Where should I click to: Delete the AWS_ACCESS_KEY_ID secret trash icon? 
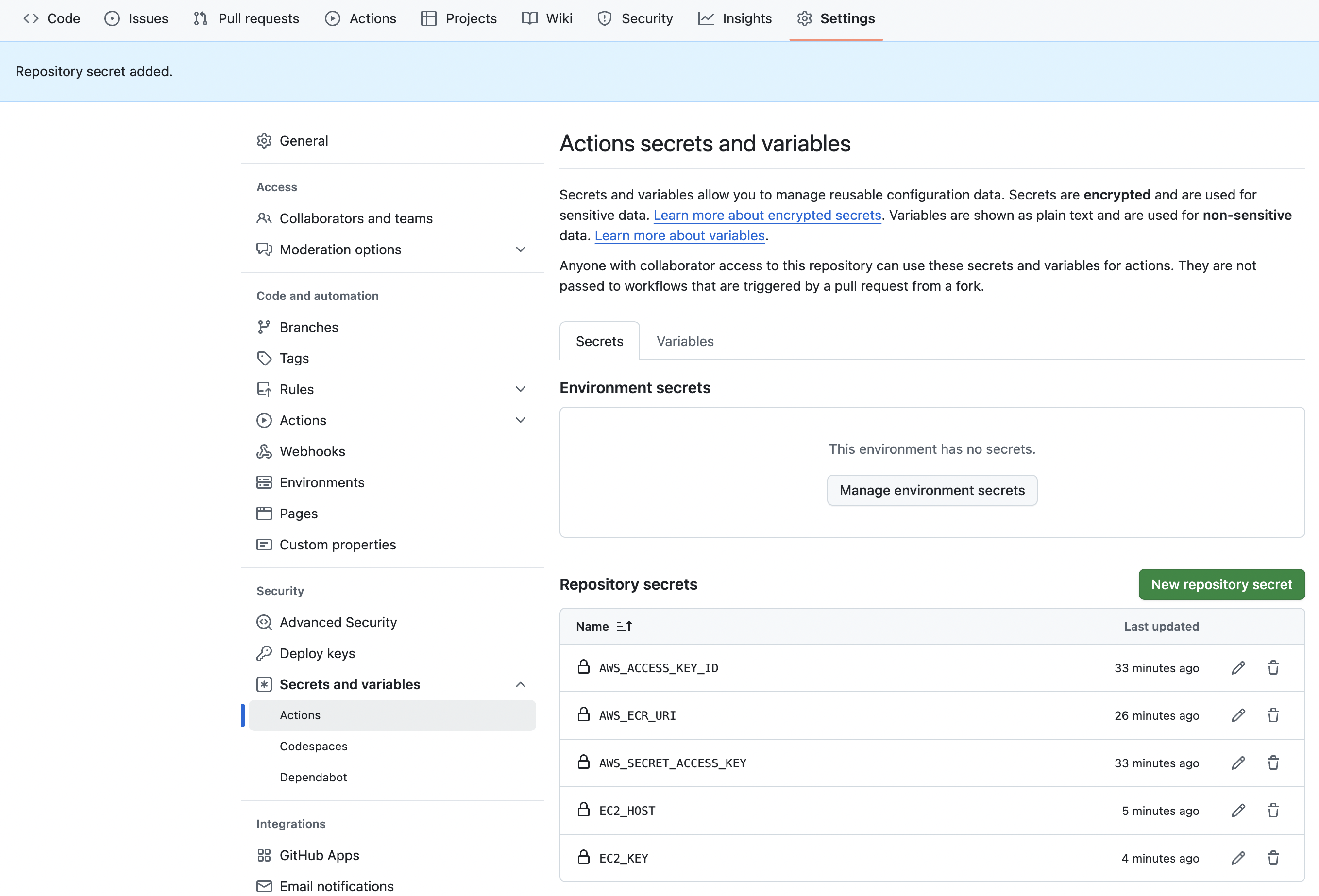coord(1273,667)
